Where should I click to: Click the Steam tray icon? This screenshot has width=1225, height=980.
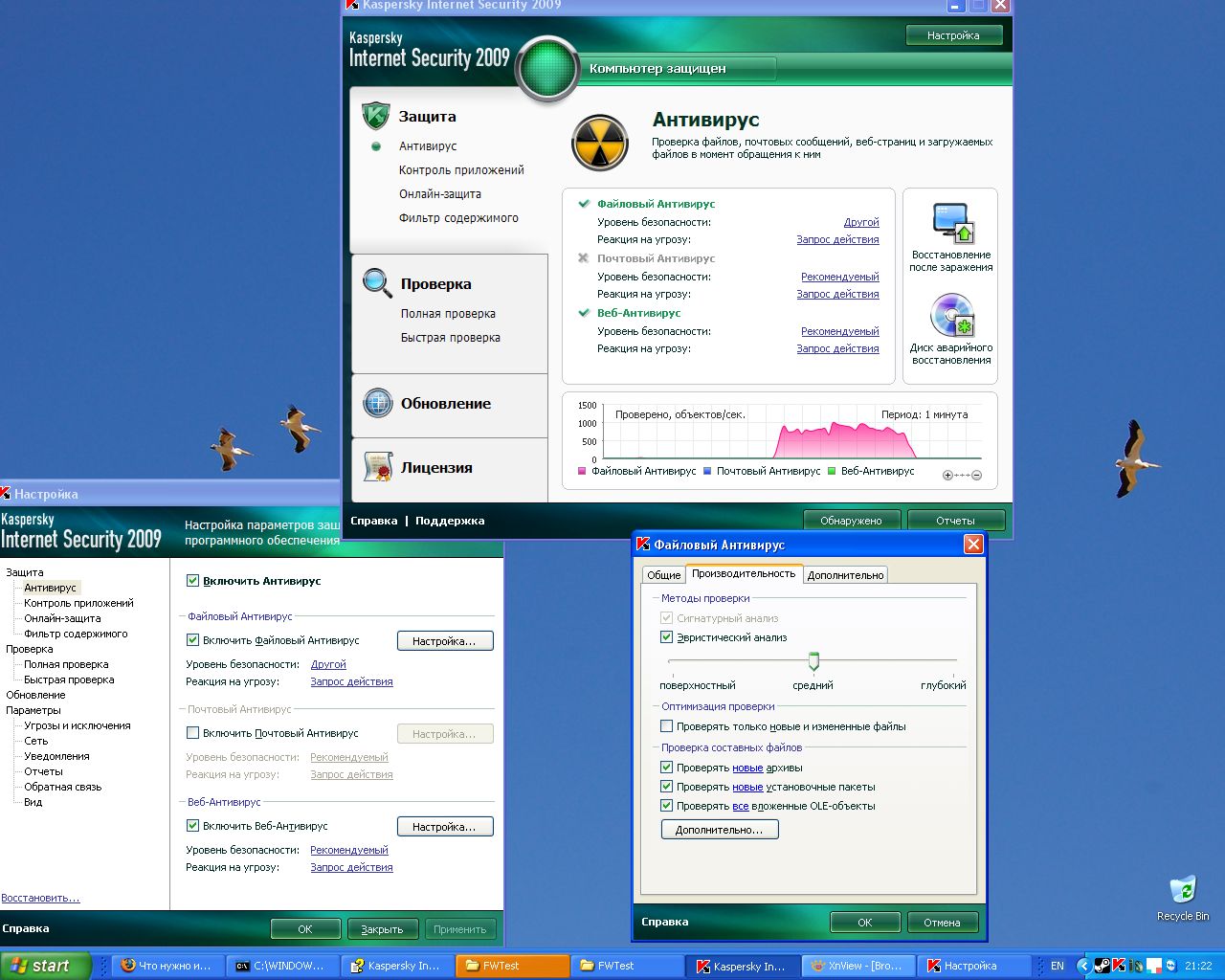(1102, 966)
